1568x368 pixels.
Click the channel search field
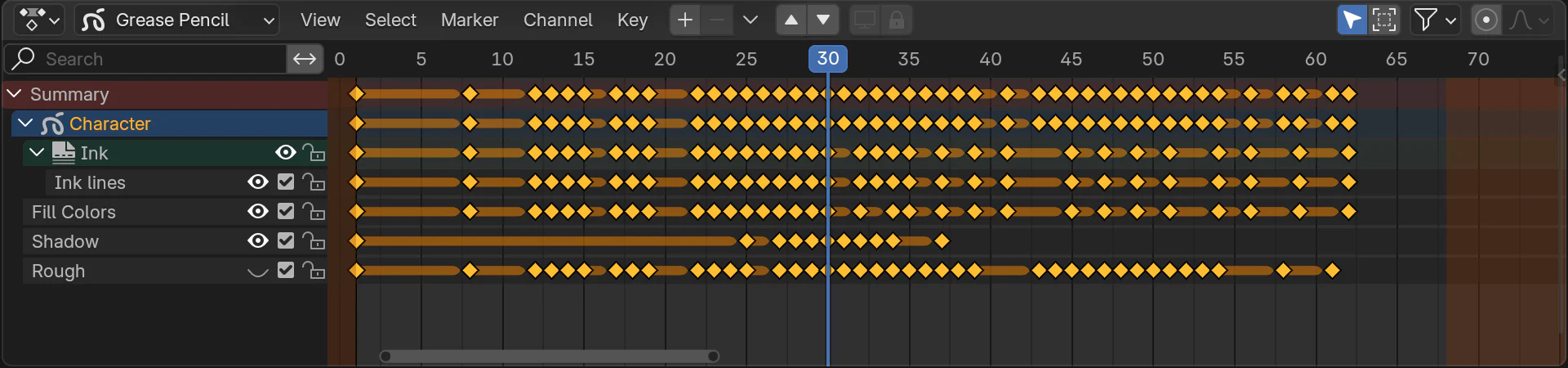[145, 59]
